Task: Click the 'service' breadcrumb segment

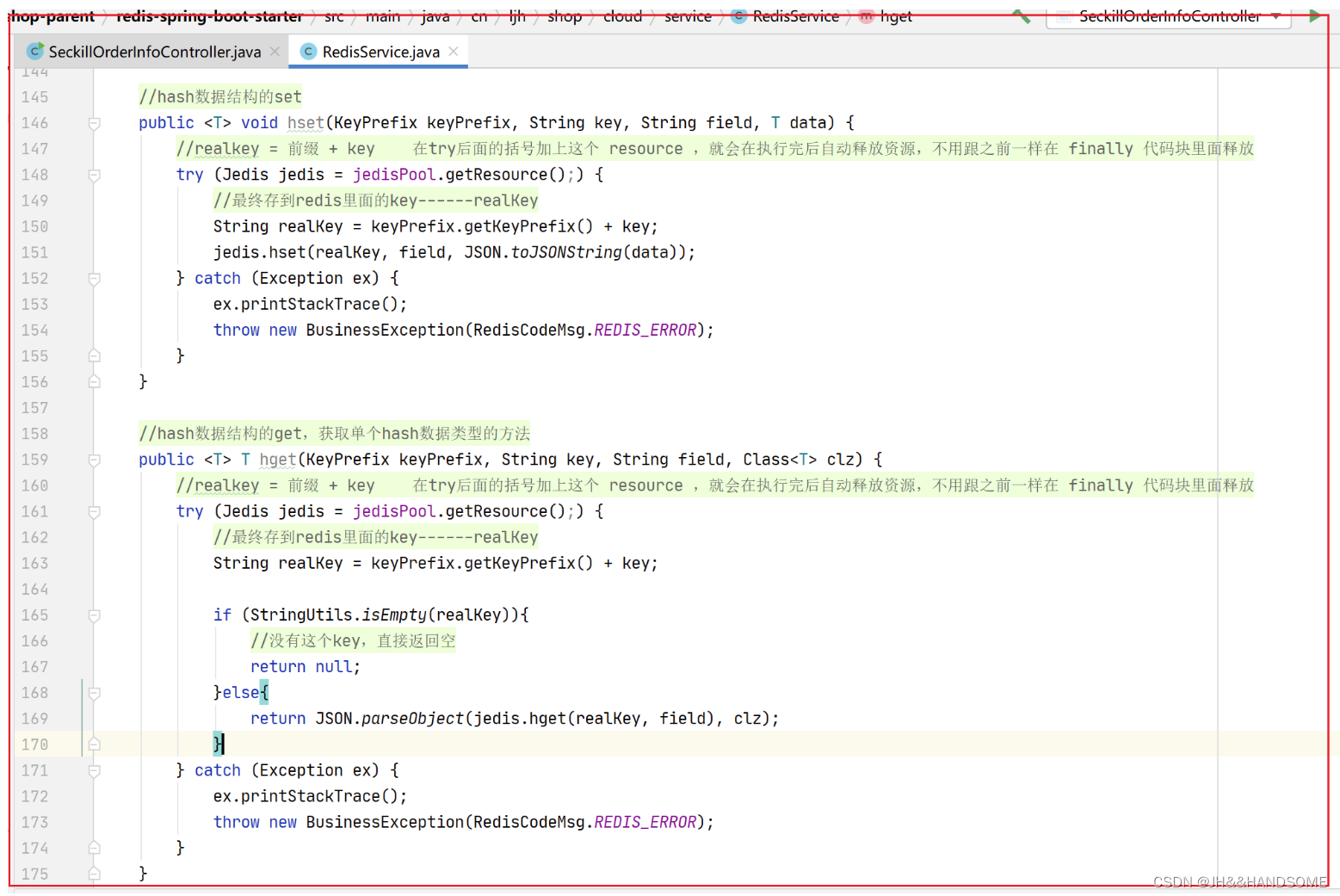Action: pos(688,15)
